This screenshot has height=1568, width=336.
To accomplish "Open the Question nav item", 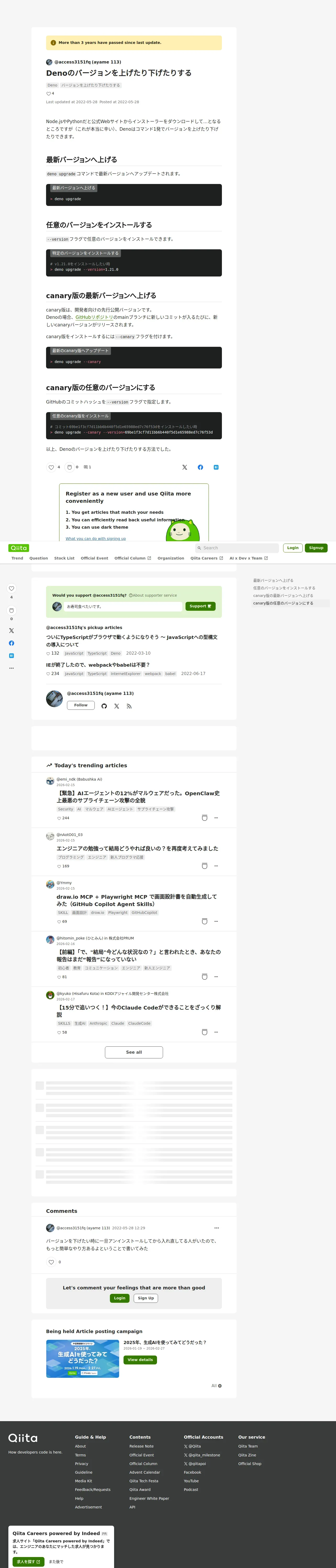I will (38, 558).
